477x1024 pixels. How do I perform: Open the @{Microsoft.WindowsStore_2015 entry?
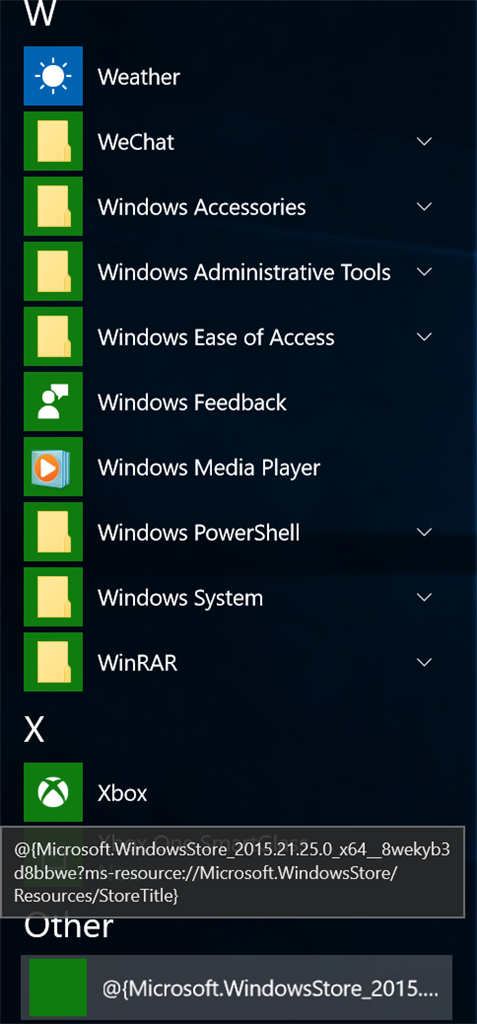click(x=237, y=988)
